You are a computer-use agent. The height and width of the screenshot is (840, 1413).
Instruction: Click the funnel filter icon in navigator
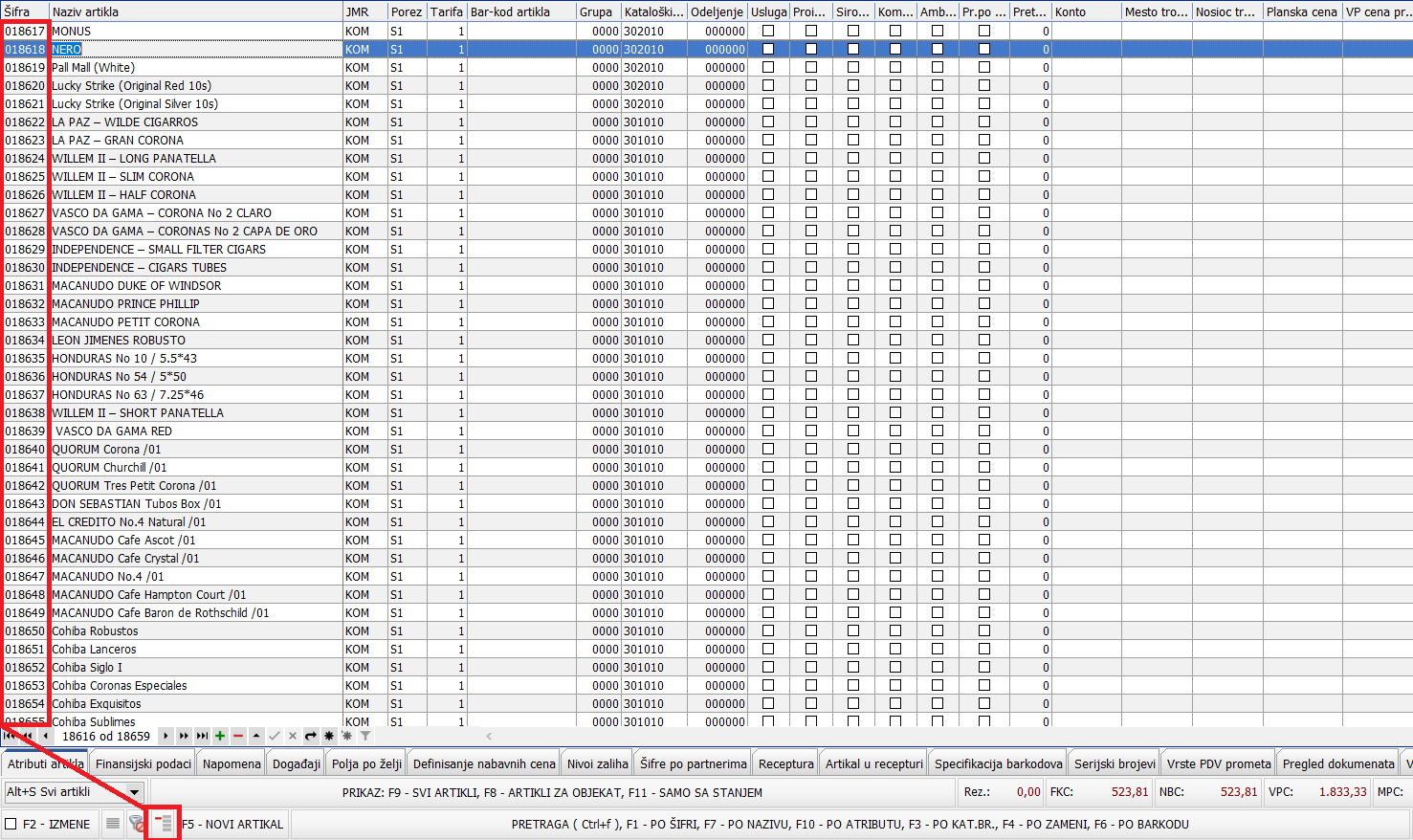[365, 736]
